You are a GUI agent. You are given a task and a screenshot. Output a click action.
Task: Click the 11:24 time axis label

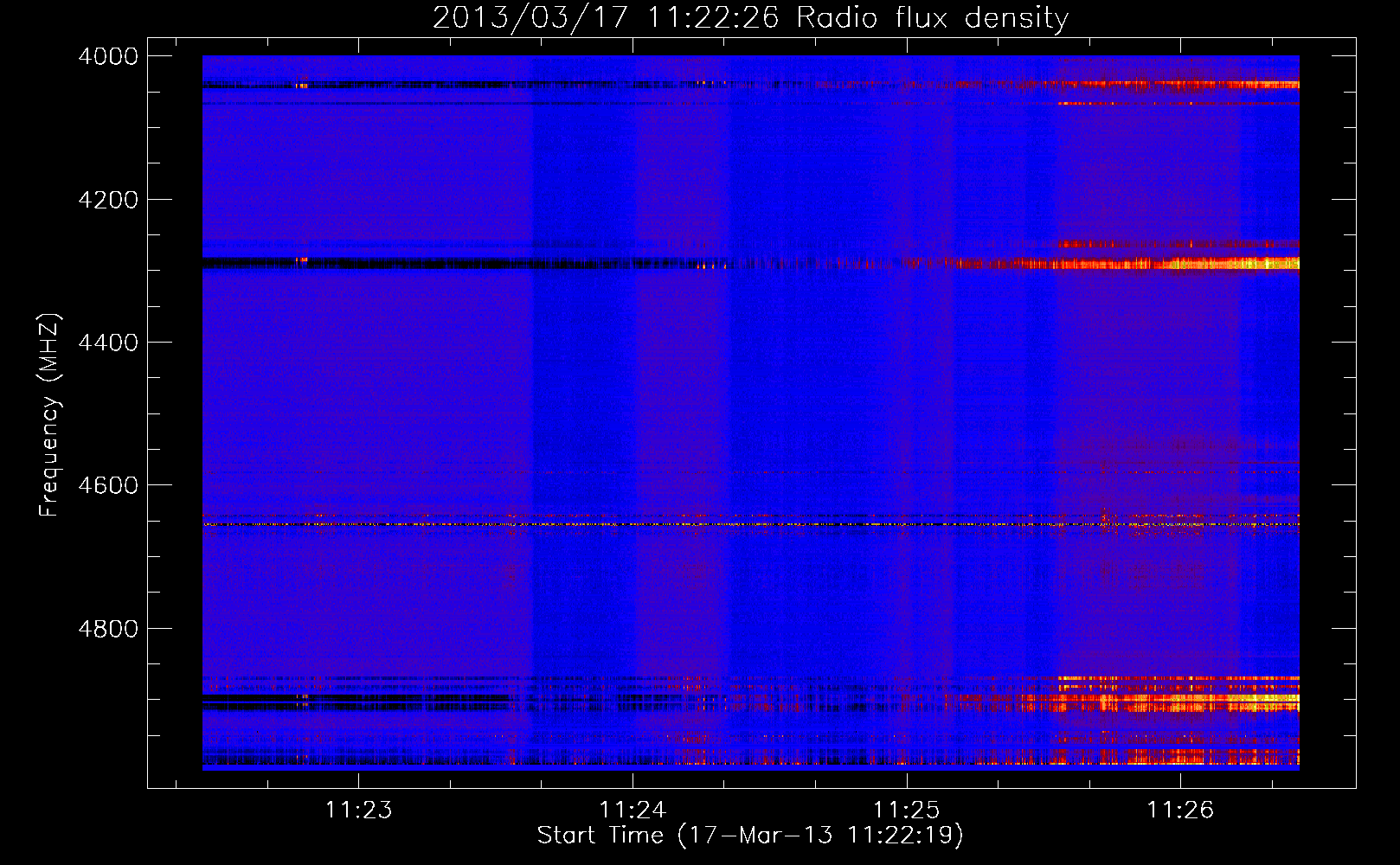coord(633,810)
